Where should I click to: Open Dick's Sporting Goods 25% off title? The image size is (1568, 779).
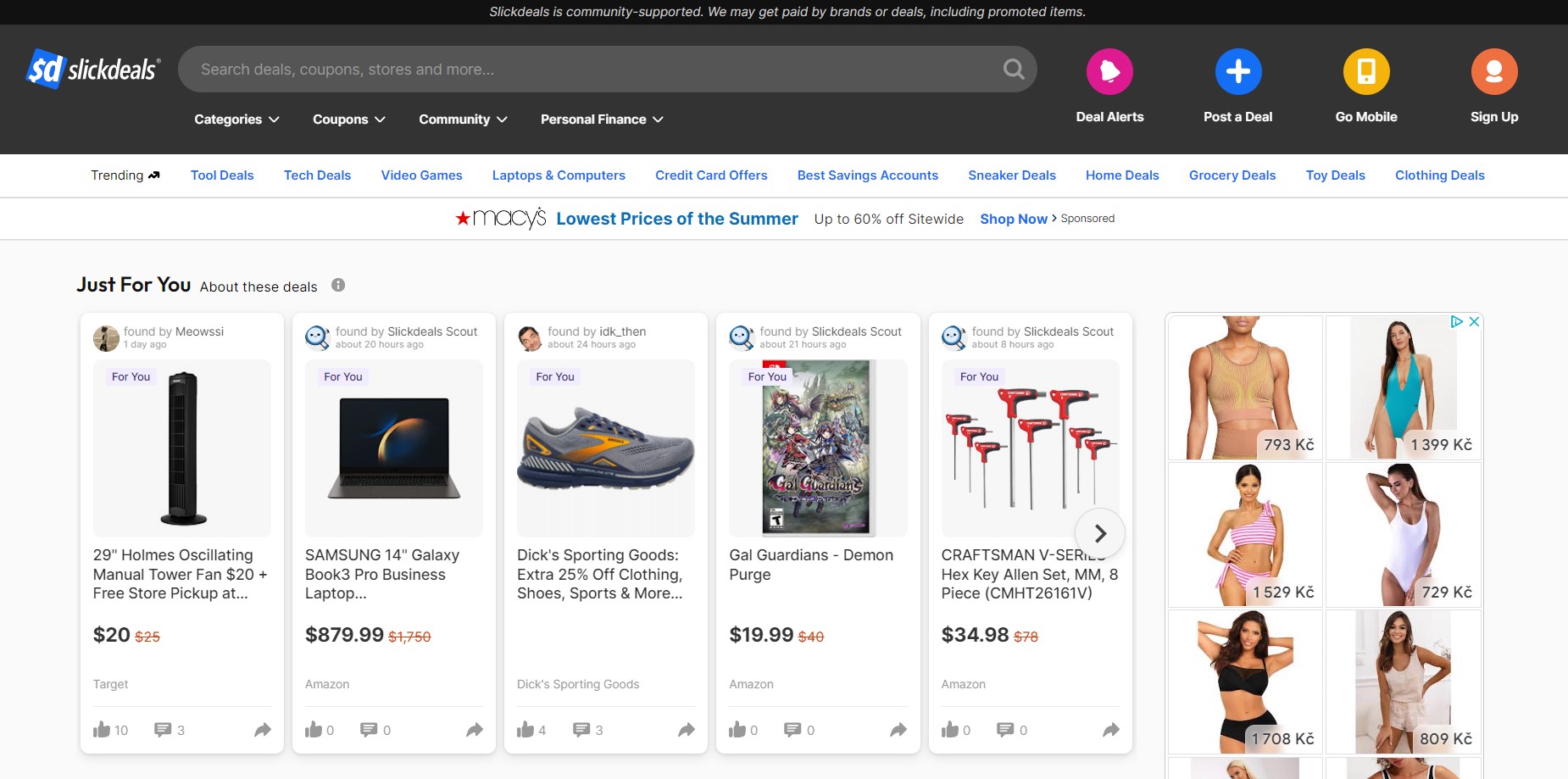pos(600,574)
